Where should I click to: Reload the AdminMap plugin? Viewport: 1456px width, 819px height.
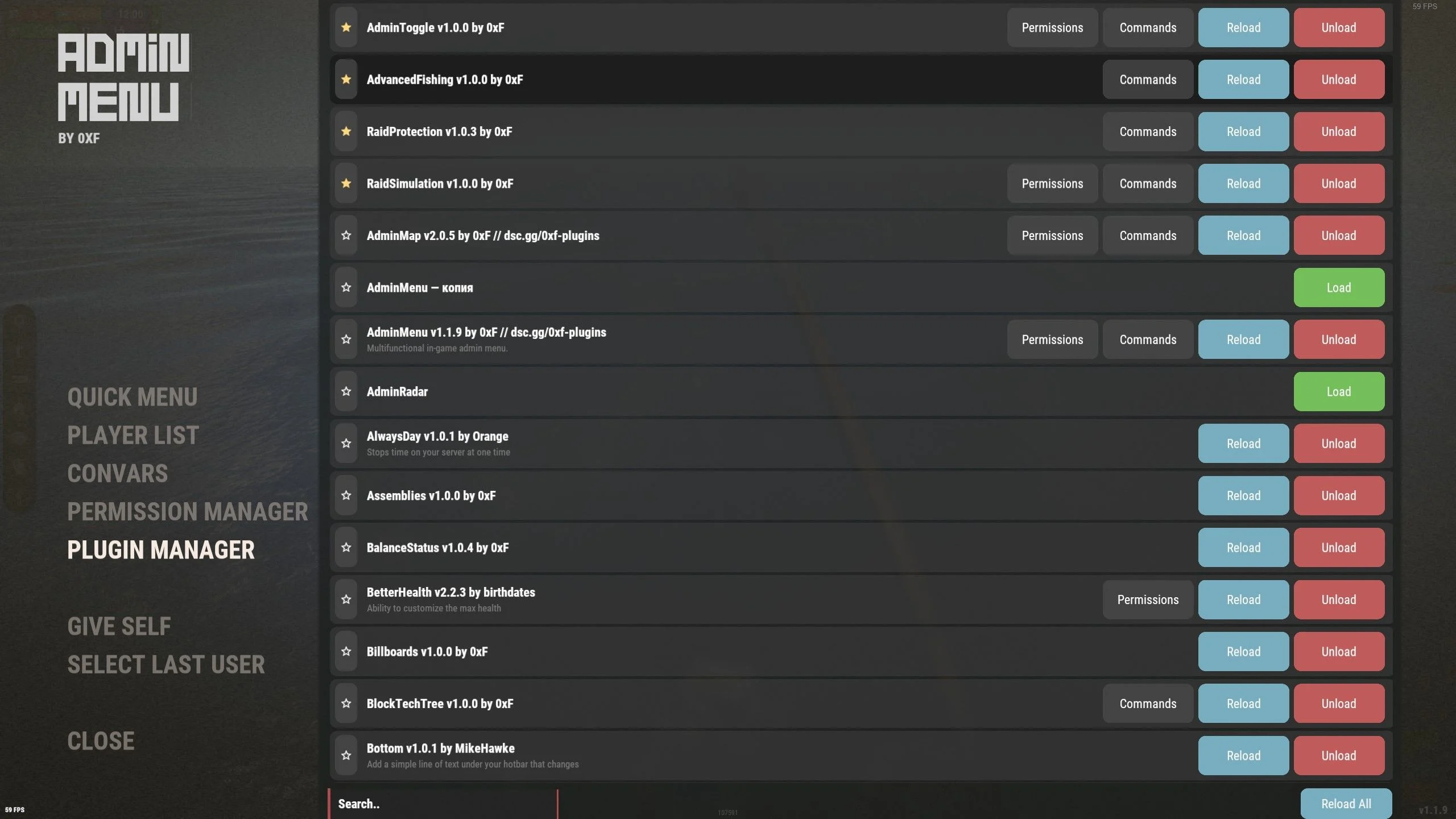1243,235
